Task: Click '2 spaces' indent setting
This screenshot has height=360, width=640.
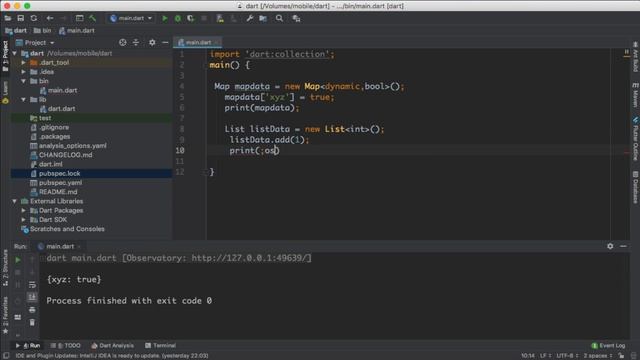Action: pyautogui.click(x=598, y=356)
